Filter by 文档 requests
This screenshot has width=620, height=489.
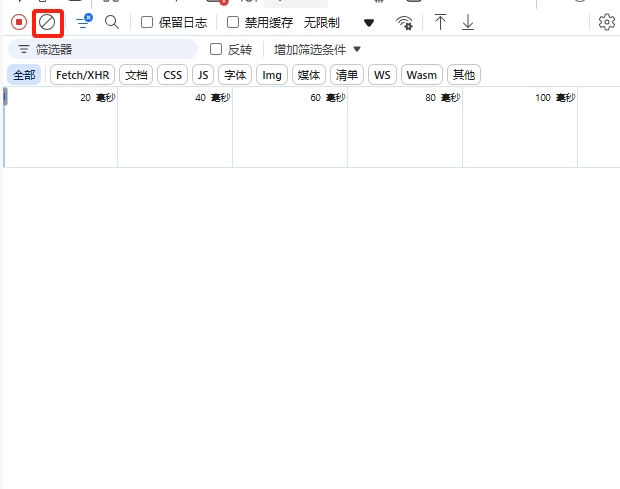pos(136,75)
